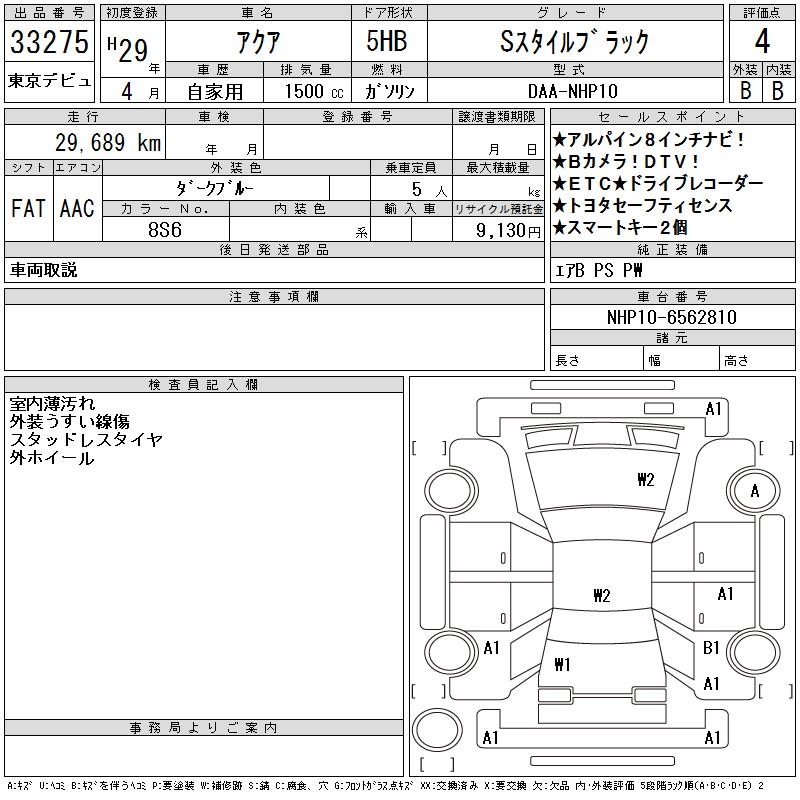Select the 諸元 header
This screenshot has width=800, height=800.
tap(672, 337)
